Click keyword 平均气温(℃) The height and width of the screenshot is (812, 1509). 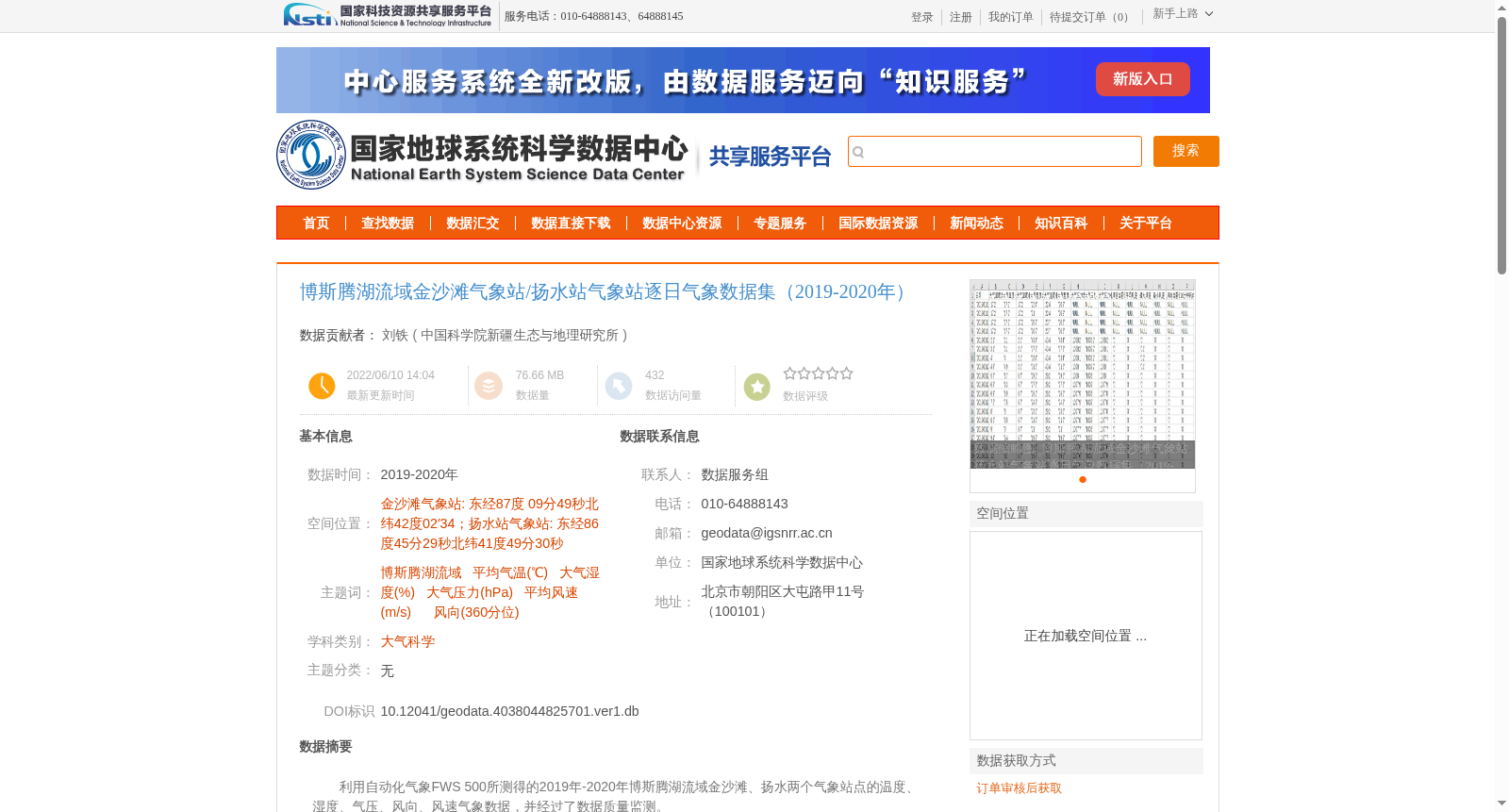point(510,572)
